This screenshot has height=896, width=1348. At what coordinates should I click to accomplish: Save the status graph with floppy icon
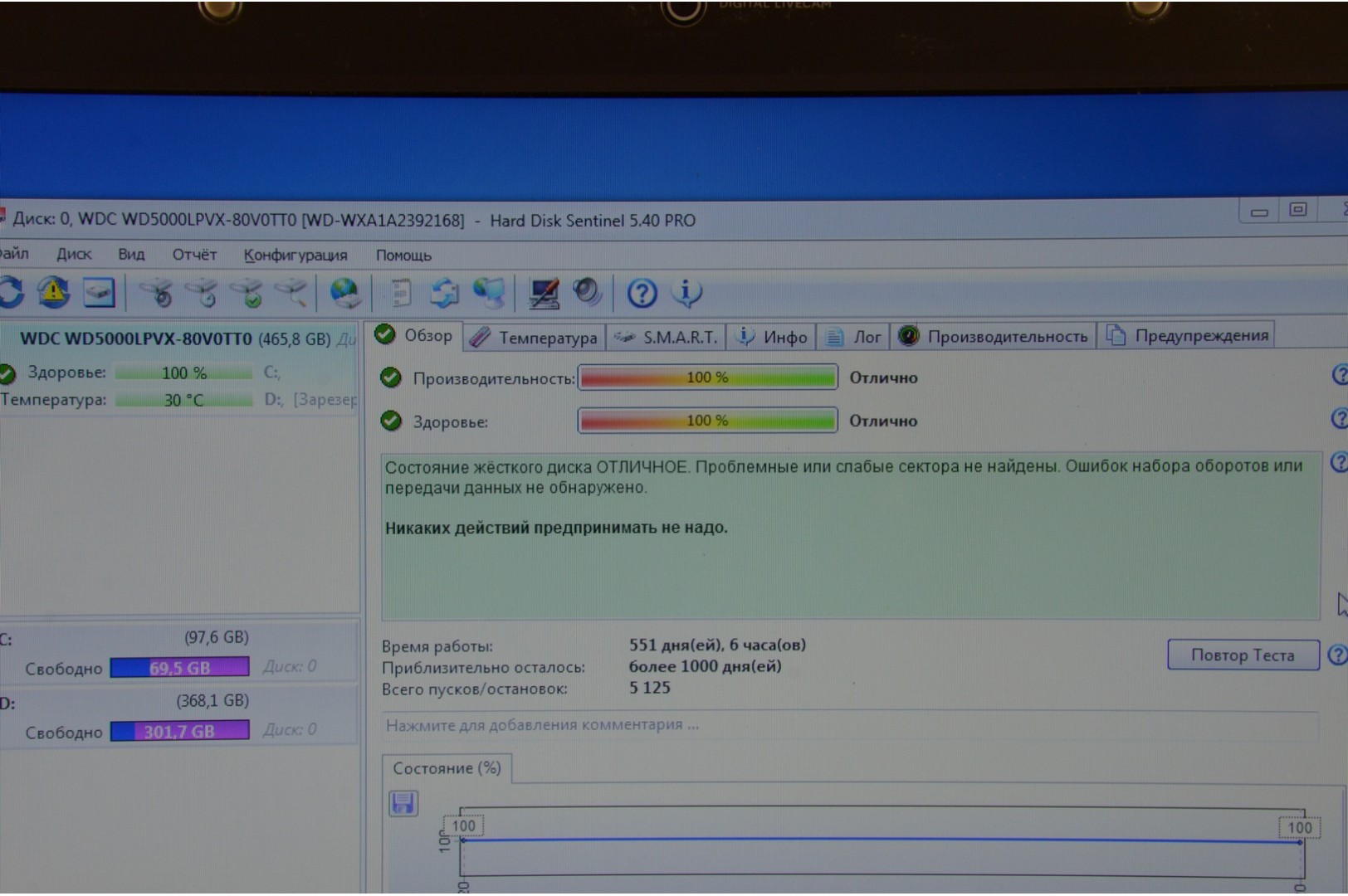(403, 803)
